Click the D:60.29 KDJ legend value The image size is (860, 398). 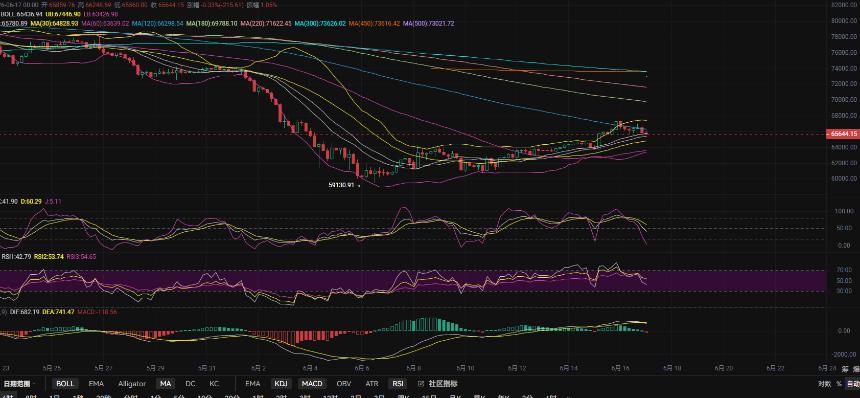tap(31, 202)
